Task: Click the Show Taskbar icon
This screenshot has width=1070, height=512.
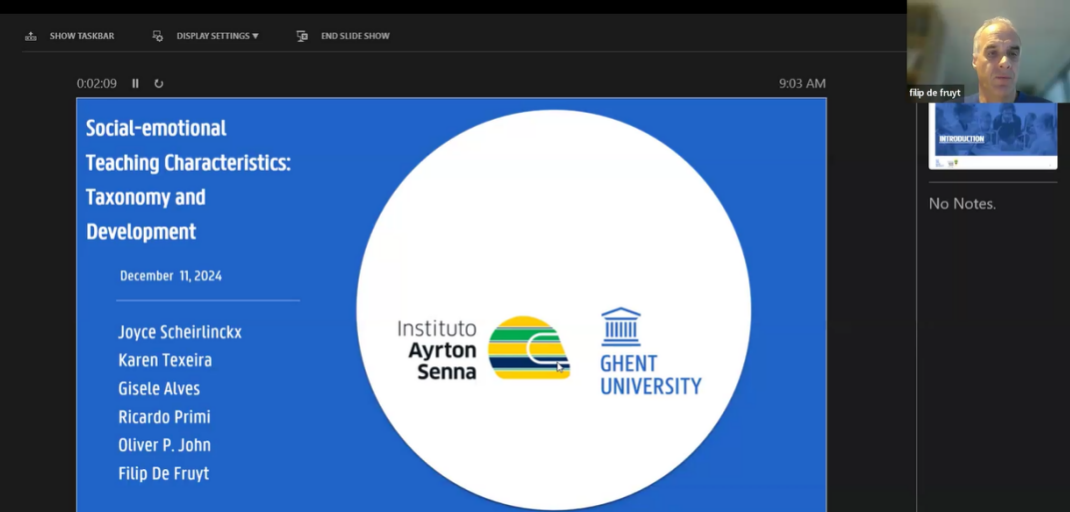Action: [31, 36]
